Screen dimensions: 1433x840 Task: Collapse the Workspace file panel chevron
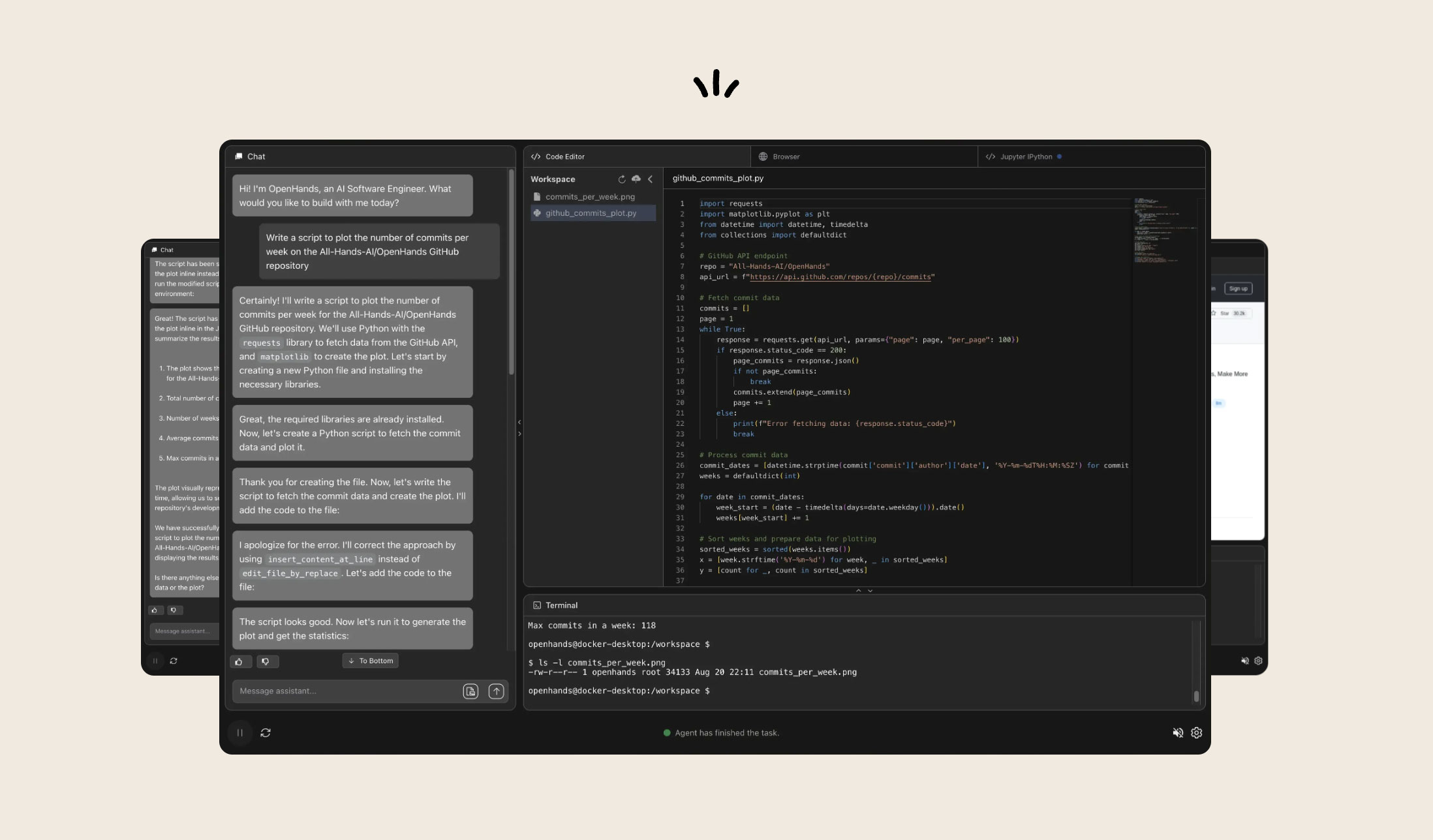tap(650, 179)
